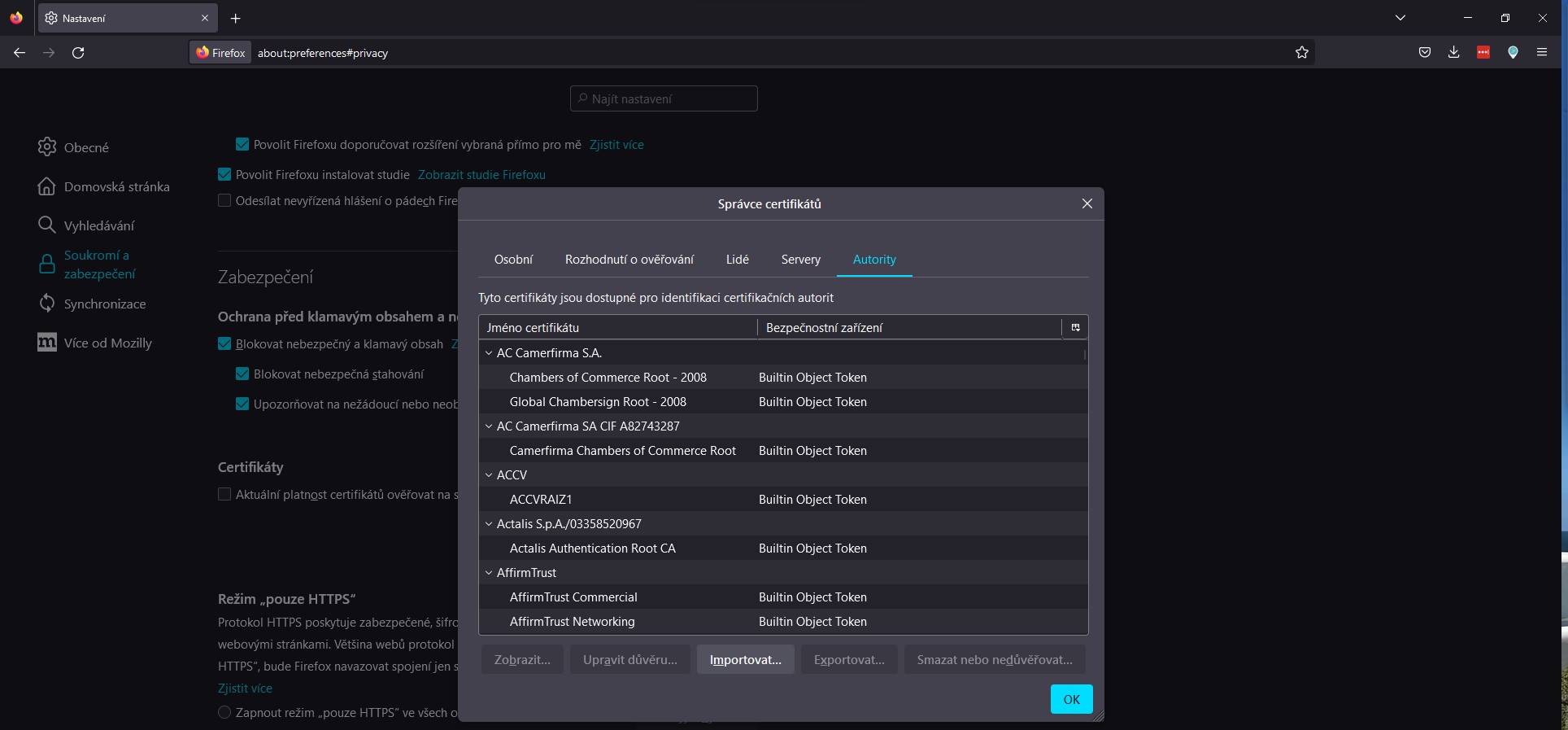Click the red extension icon in toolbar
This screenshot has width=1568, height=730.
[x=1483, y=52]
